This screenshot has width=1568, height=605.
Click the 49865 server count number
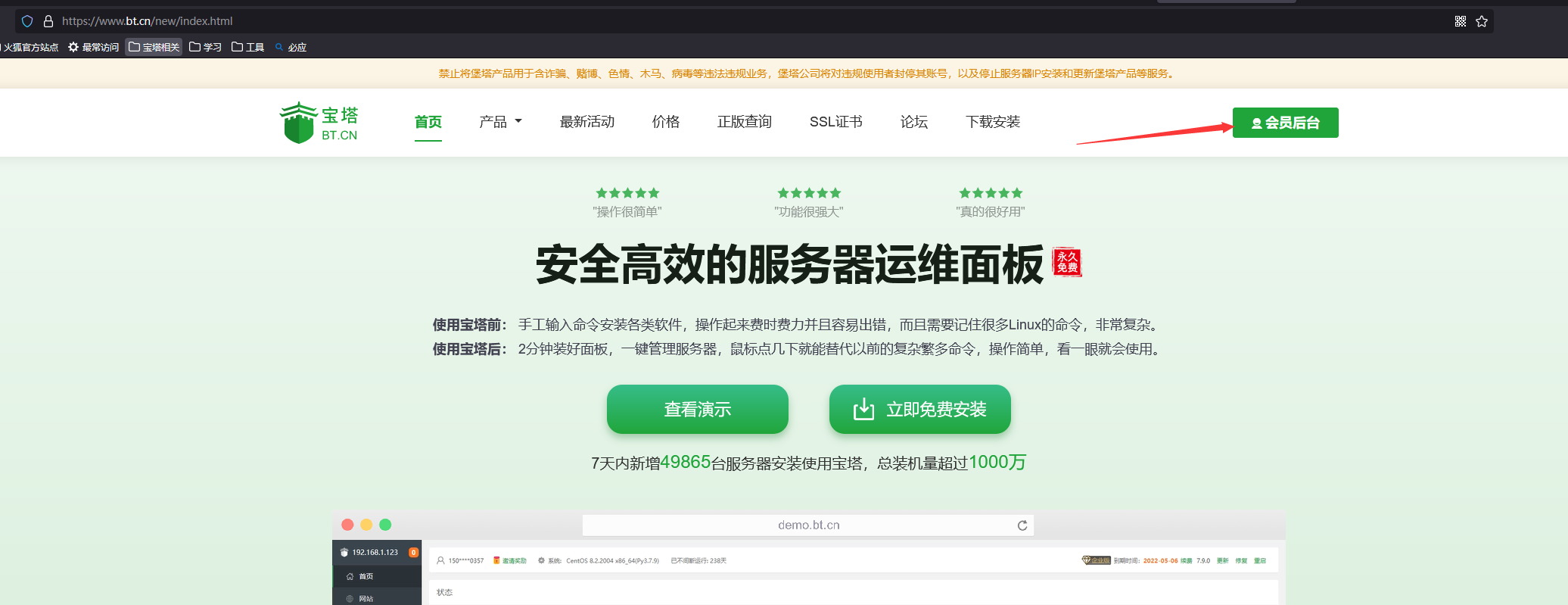[x=686, y=462]
